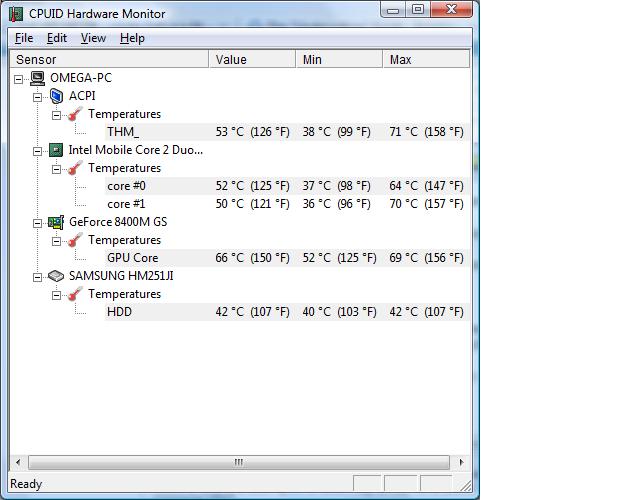Click the OMEGA-PC computer icon
Viewport: 640px width, 500px height.
tap(38, 78)
